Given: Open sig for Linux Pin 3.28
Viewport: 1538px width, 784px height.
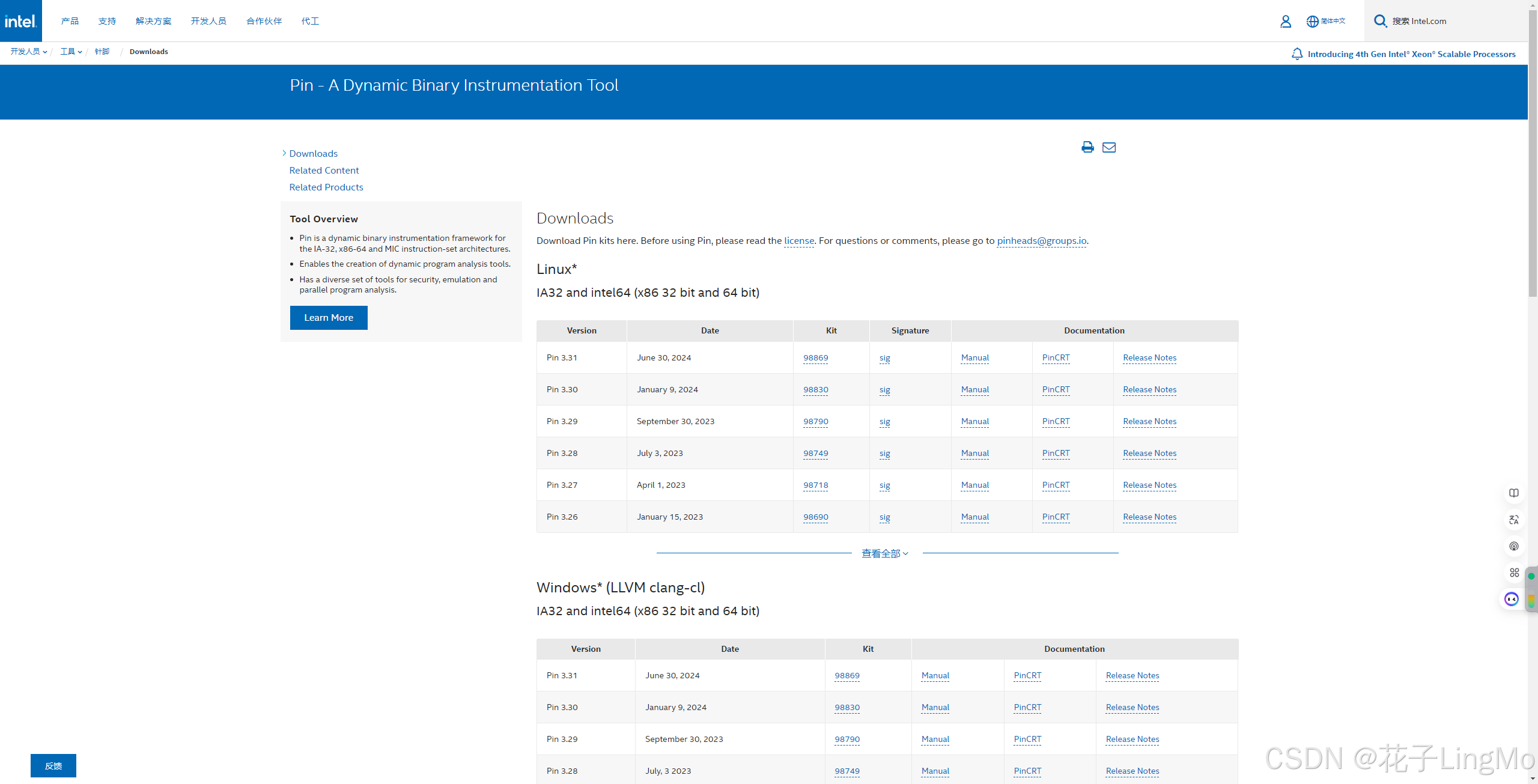Looking at the screenshot, I should coord(885,454).
